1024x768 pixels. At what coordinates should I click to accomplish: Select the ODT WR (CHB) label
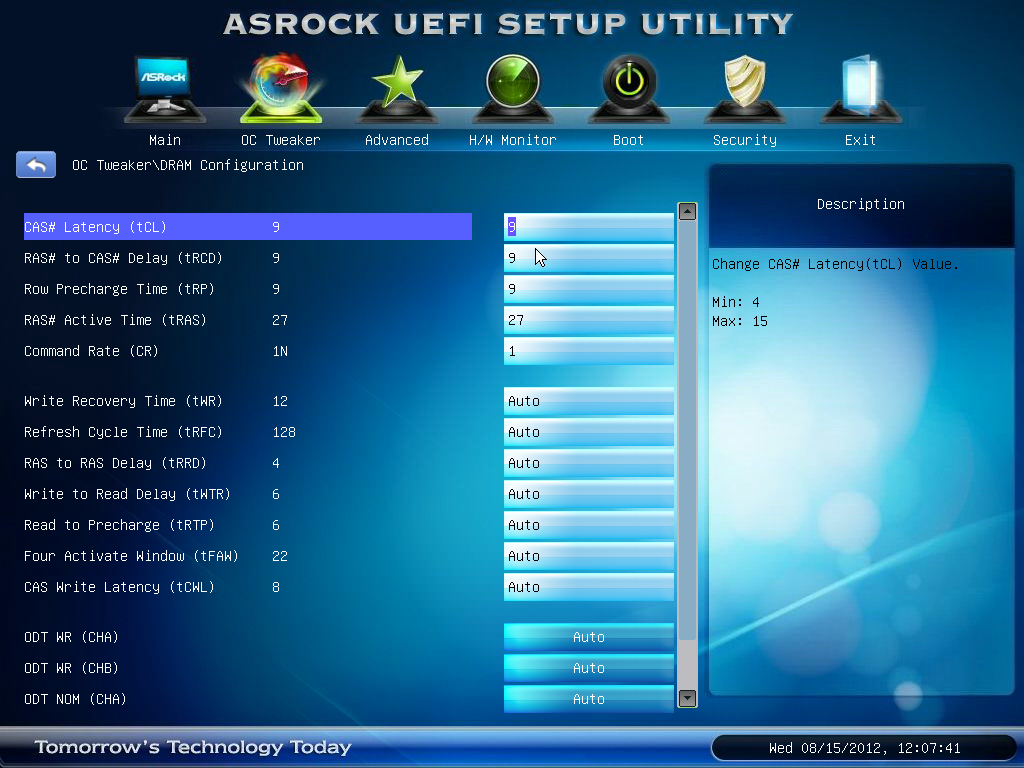coord(72,668)
